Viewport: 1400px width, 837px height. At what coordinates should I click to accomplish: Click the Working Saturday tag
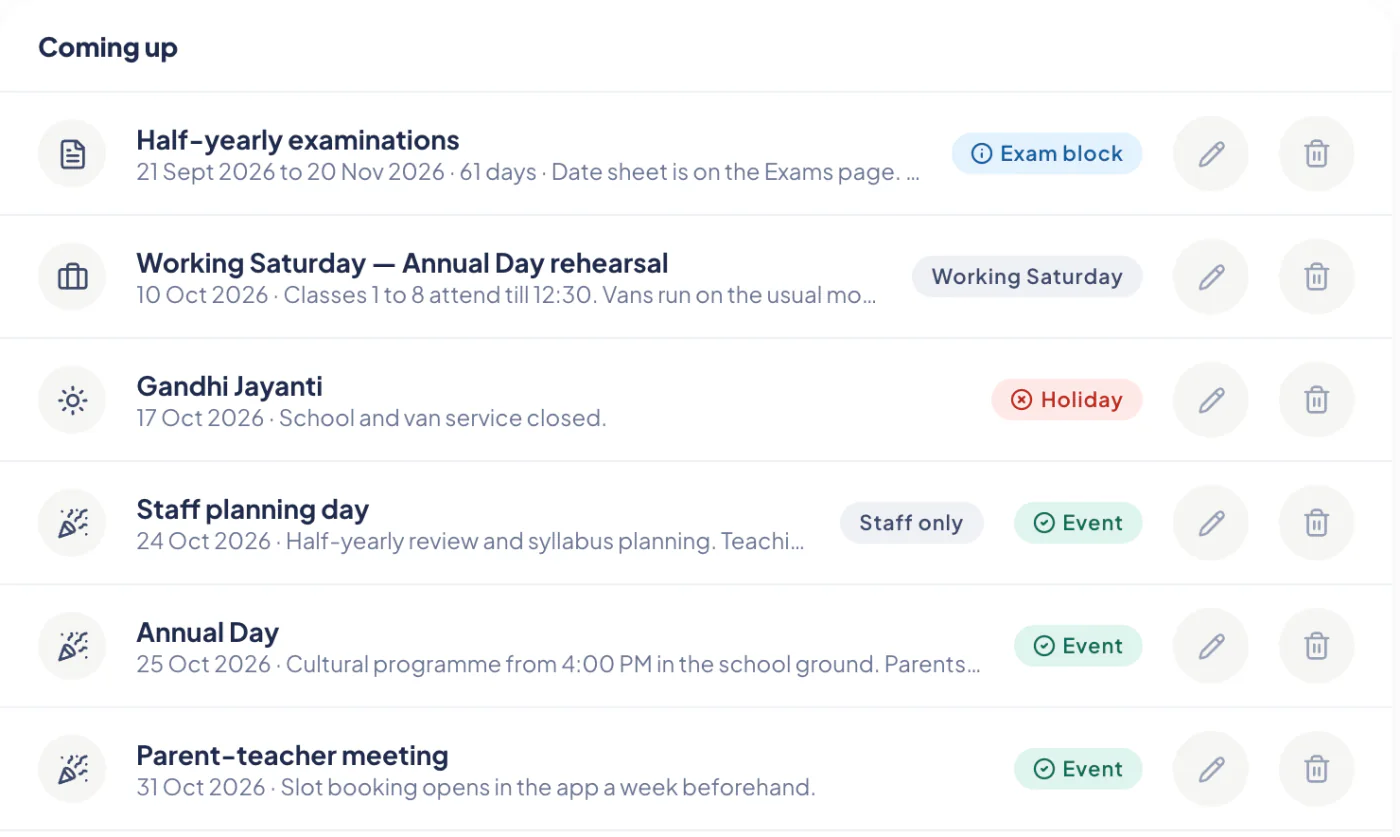1027,277
